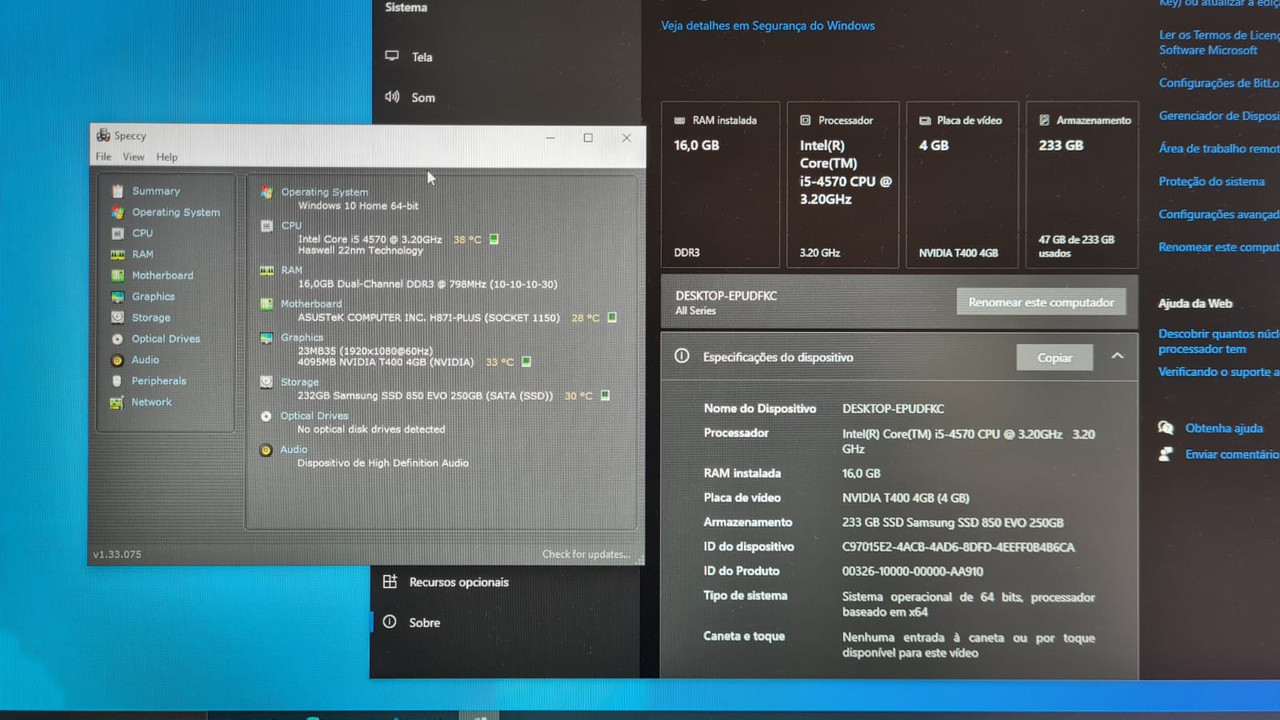Image resolution: width=1280 pixels, height=720 pixels.
Task: Click '232GB Samsung SSD 850 EVO 250GB' line
Action: pos(426,396)
